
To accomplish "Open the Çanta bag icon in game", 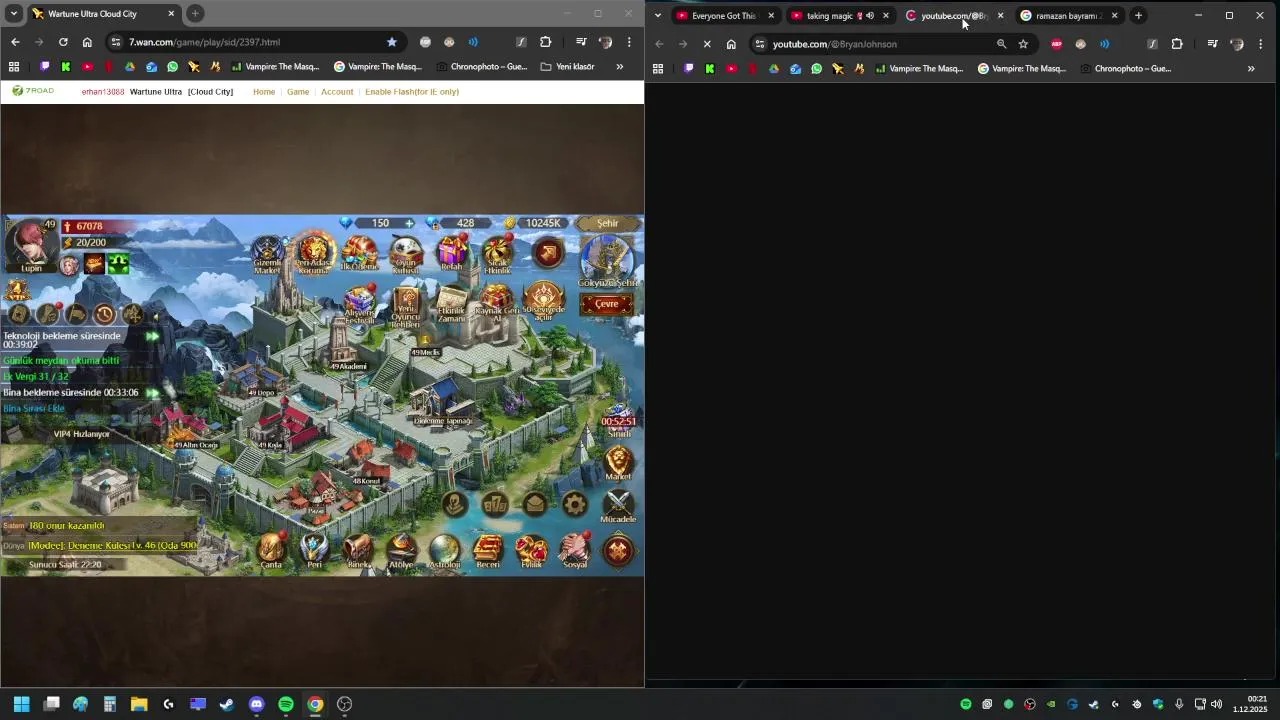I will point(271,551).
